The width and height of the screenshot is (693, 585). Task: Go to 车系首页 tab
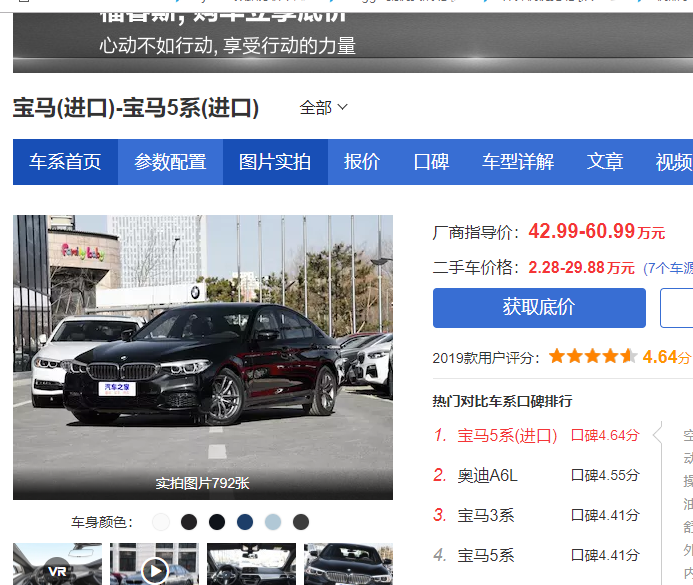[65, 162]
